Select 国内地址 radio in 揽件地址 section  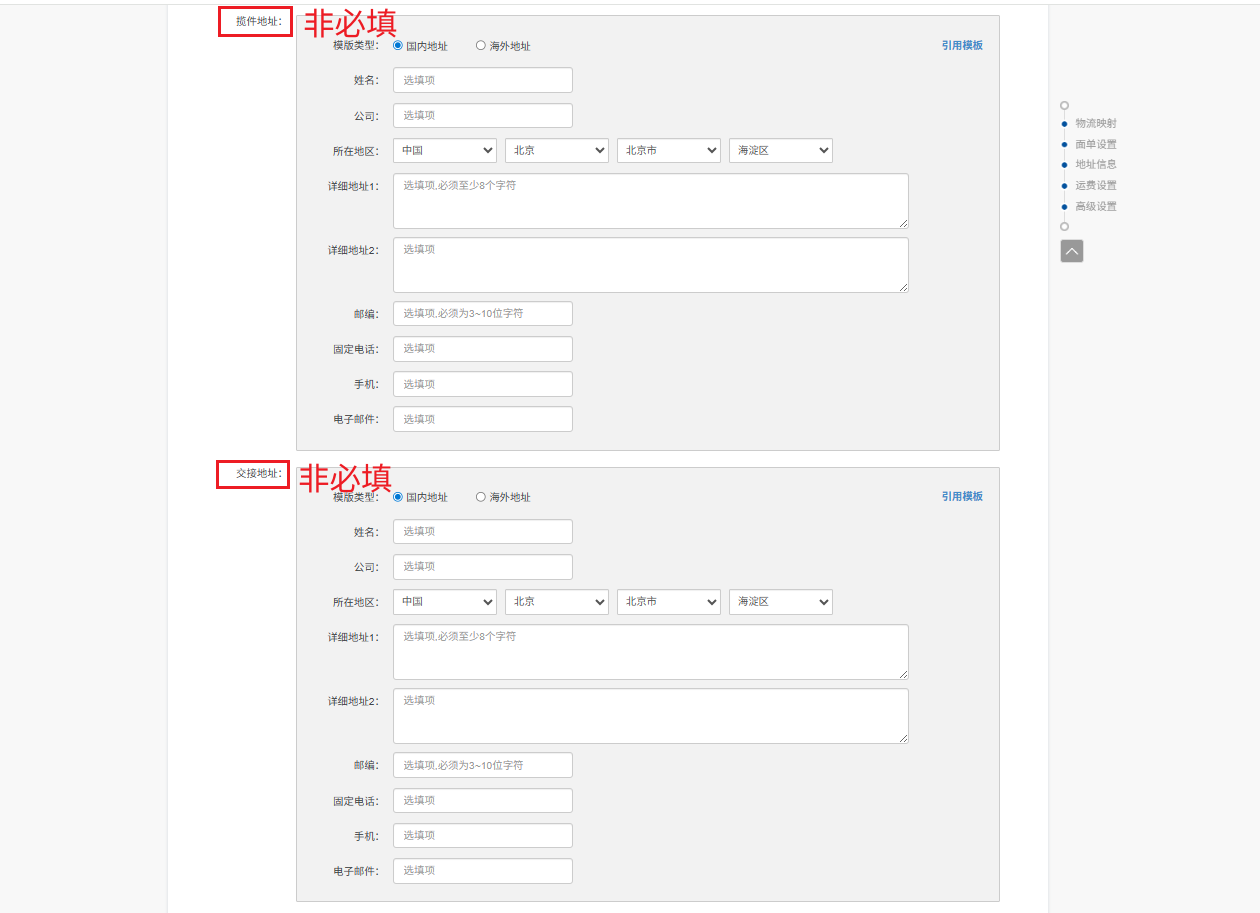398,45
